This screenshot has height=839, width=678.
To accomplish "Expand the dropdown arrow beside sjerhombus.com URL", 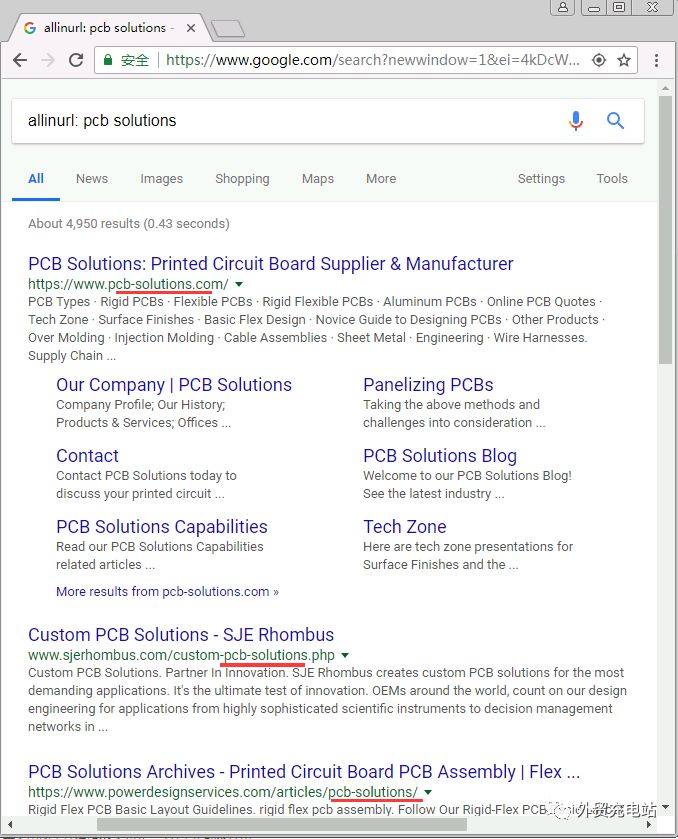I will point(345,656).
